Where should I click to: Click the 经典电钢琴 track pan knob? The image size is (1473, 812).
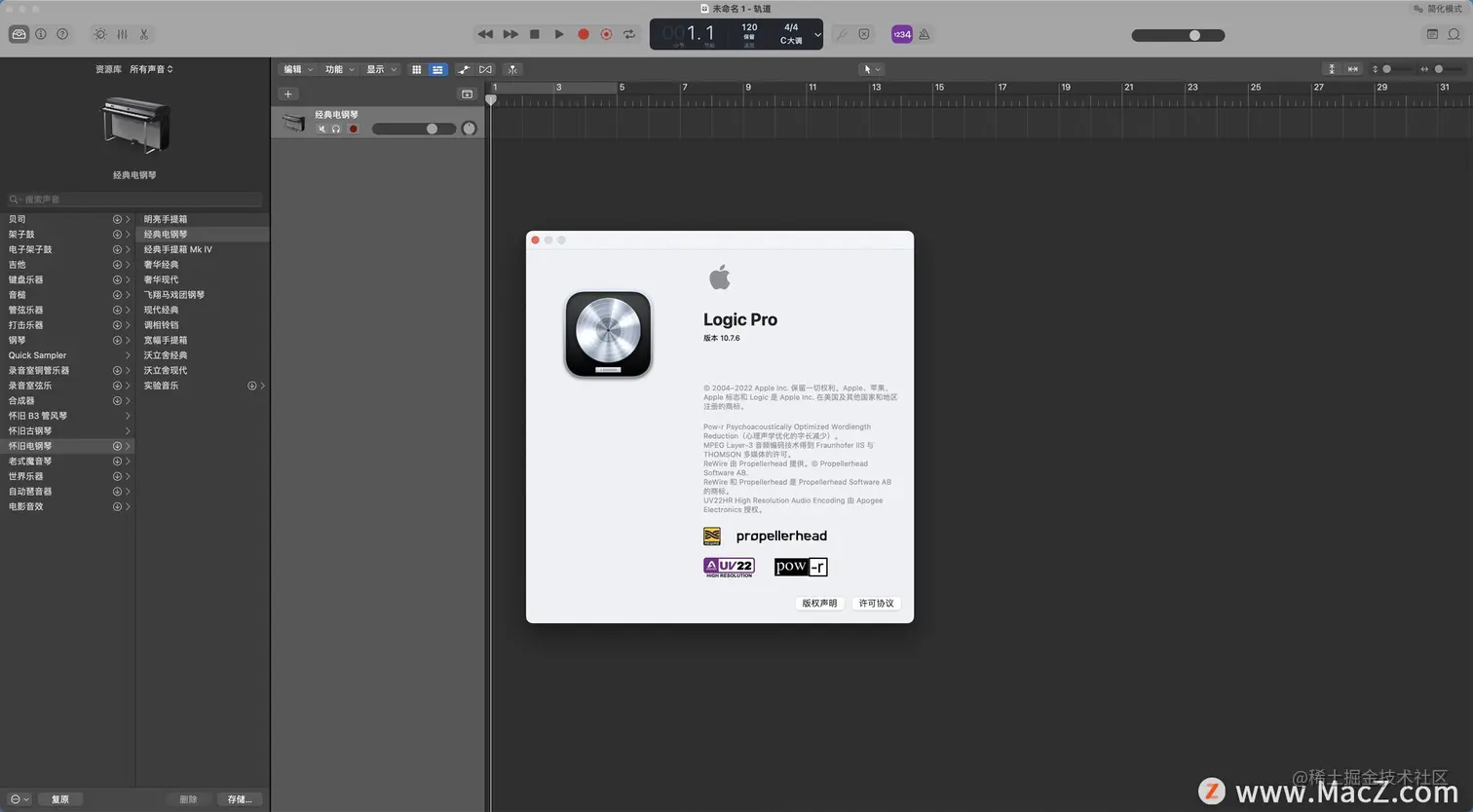coord(469,129)
